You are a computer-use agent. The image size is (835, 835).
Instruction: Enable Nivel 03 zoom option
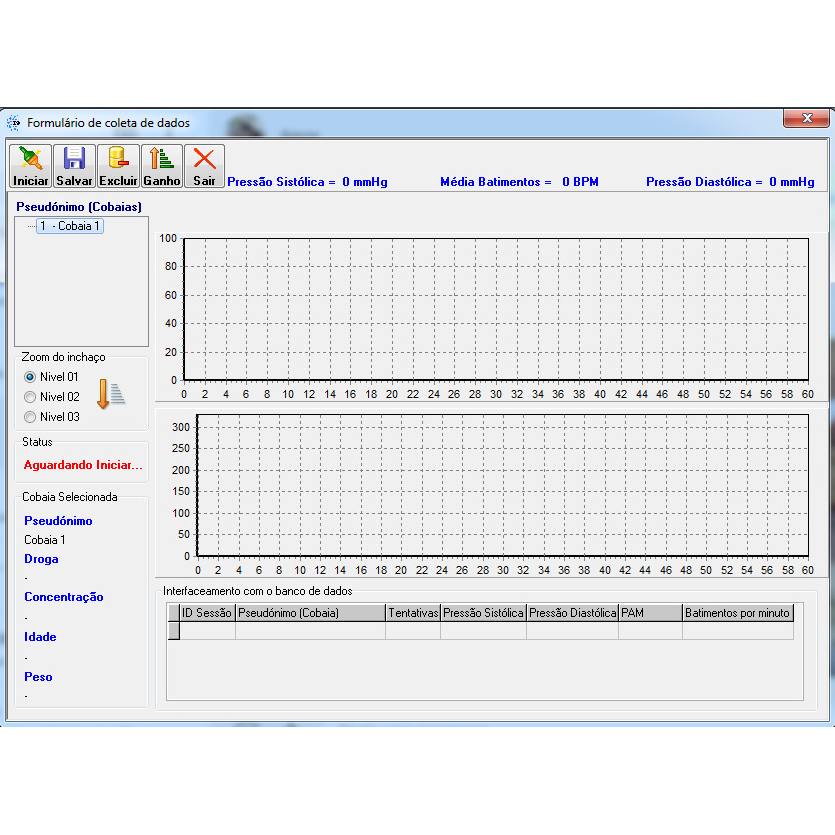30,417
